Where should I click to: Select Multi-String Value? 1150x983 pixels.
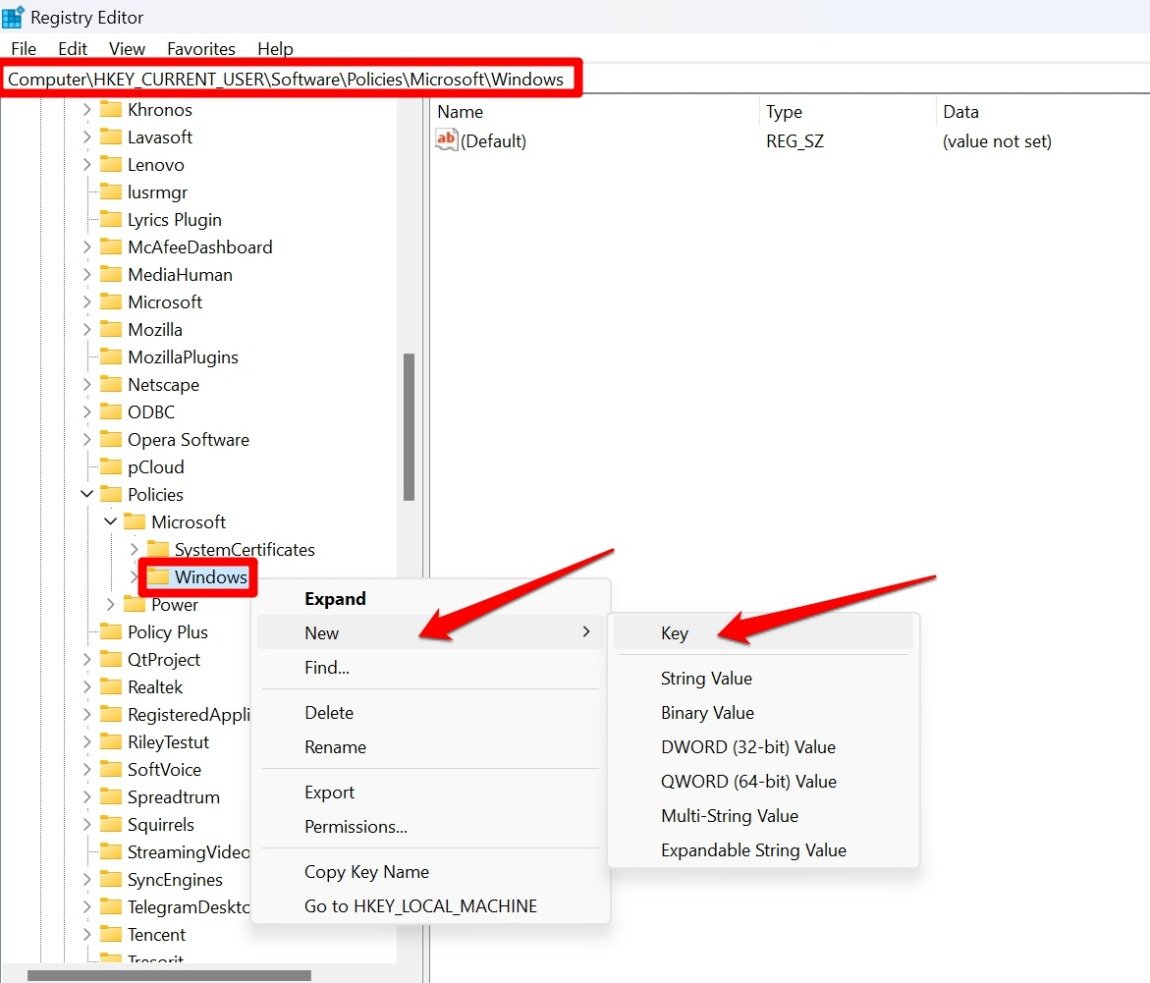(x=763, y=816)
